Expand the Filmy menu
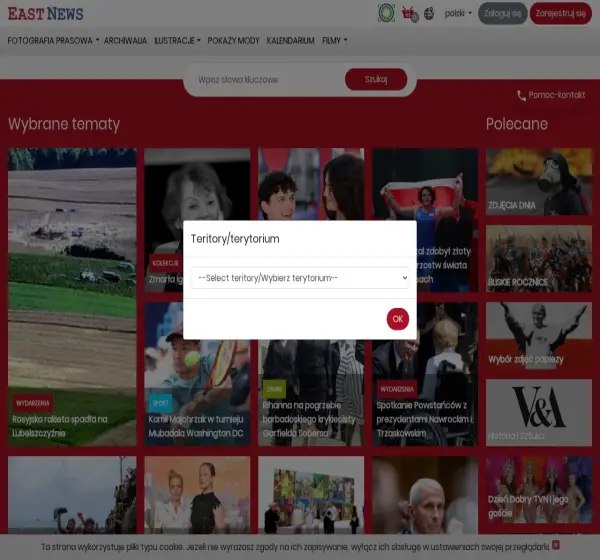 coord(334,41)
